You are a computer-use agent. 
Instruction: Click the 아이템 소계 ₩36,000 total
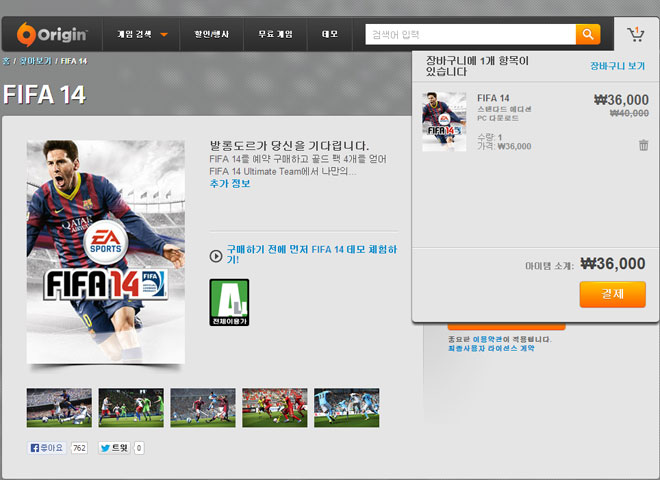[x=612, y=264]
